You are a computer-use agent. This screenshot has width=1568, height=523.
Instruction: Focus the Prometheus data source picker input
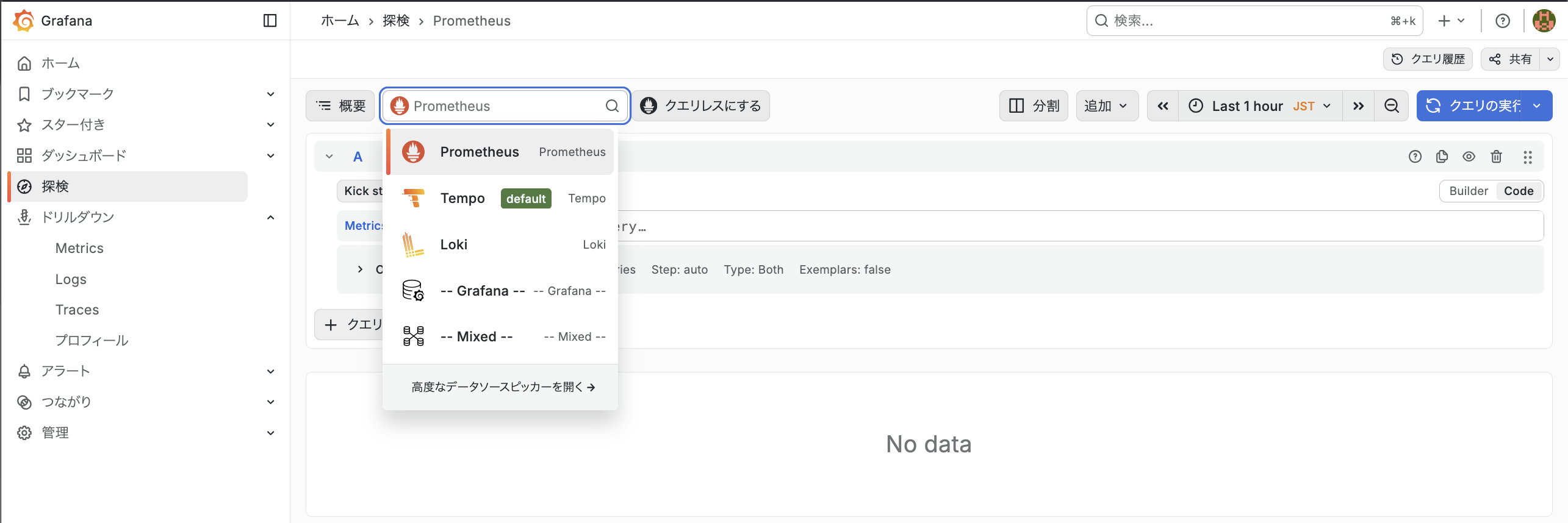tap(505, 106)
